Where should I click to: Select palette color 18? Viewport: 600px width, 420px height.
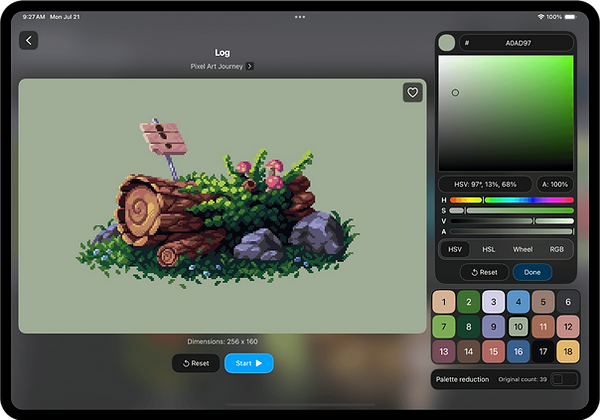coord(568,352)
